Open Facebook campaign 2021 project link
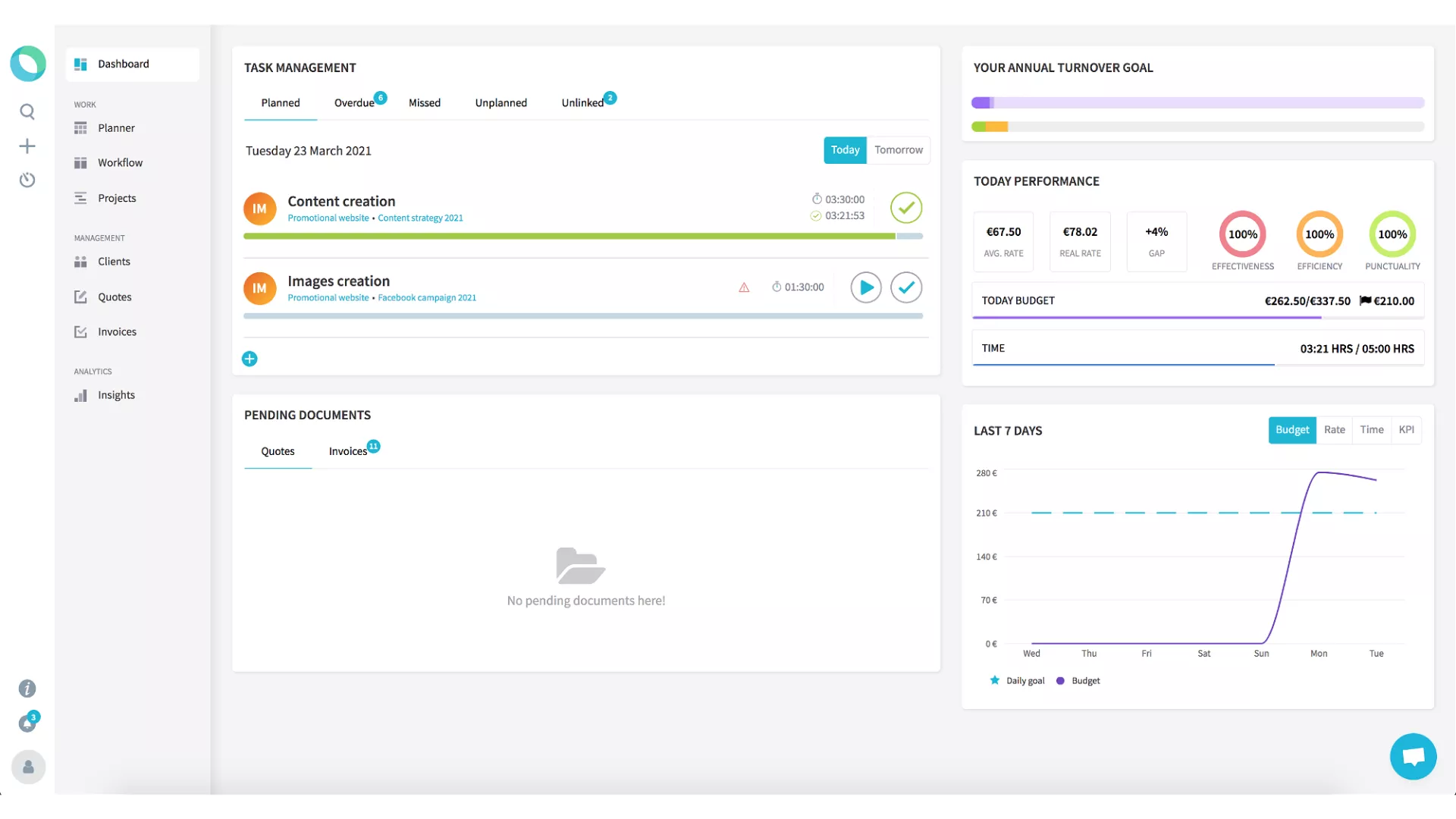The height and width of the screenshot is (819, 1456). pos(427,298)
